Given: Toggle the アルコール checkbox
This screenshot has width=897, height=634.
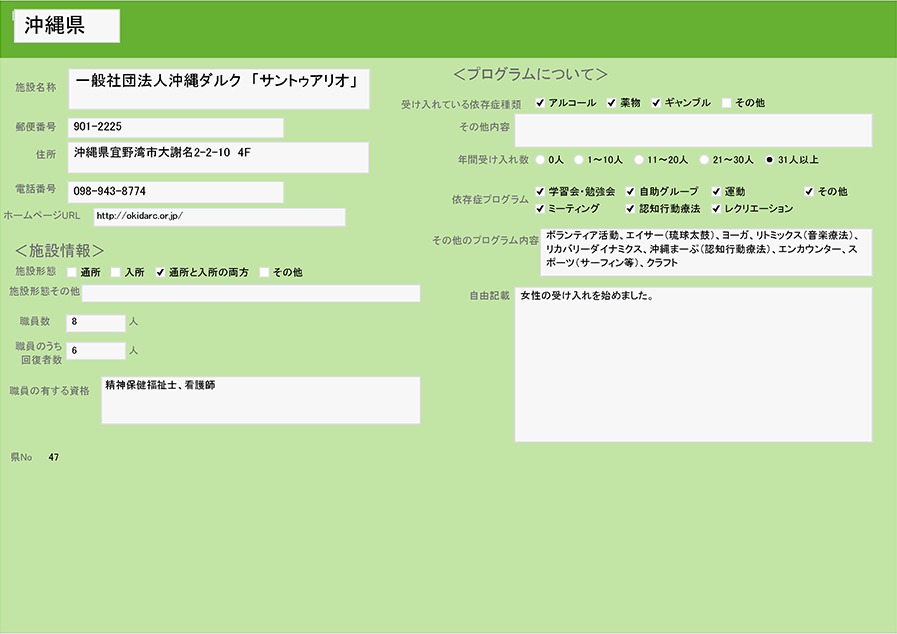Looking at the screenshot, I should click(540, 103).
